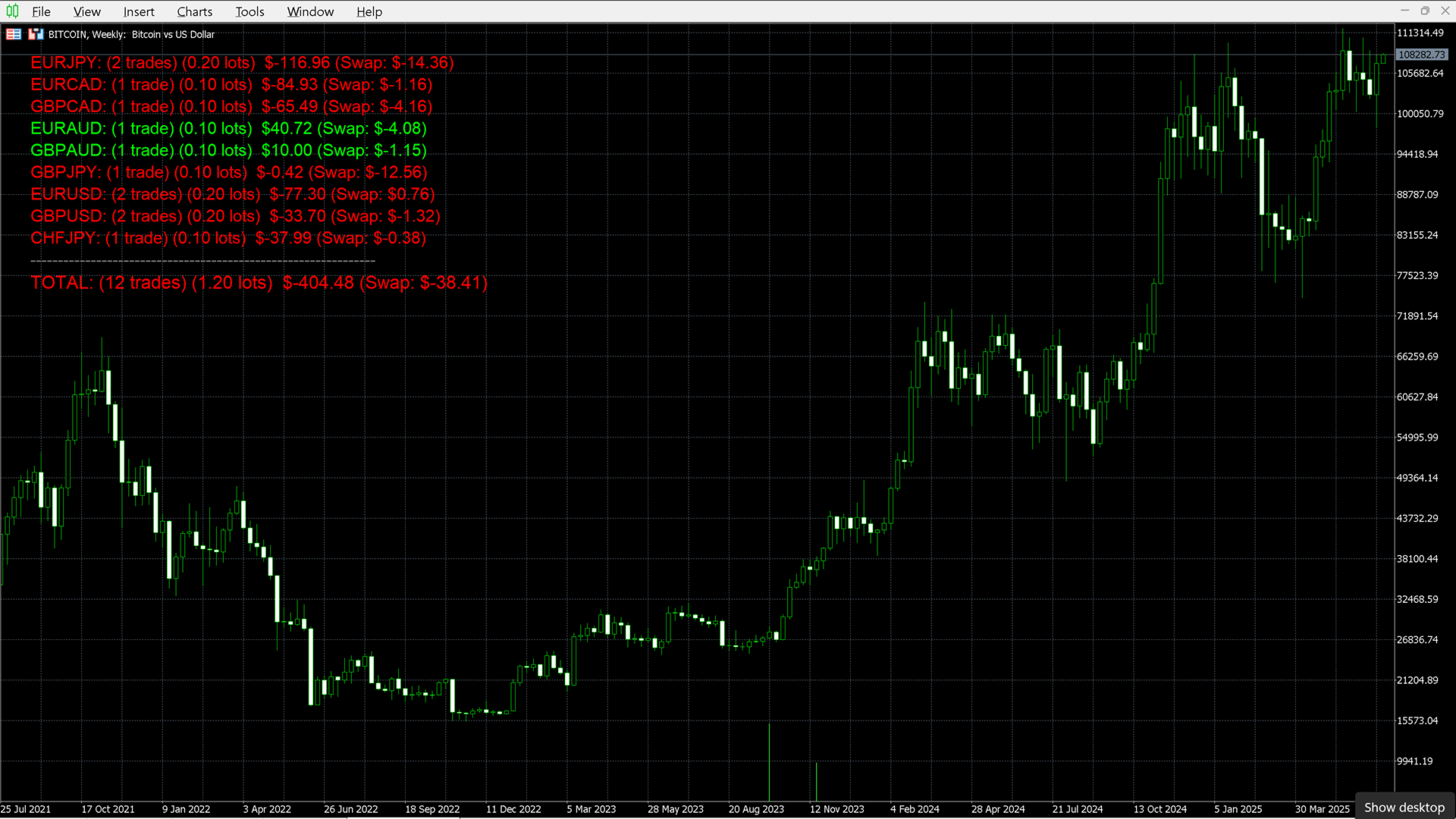1456x819 pixels.
Task: Open the View menu
Action: pyautogui.click(x=86, y=11)
